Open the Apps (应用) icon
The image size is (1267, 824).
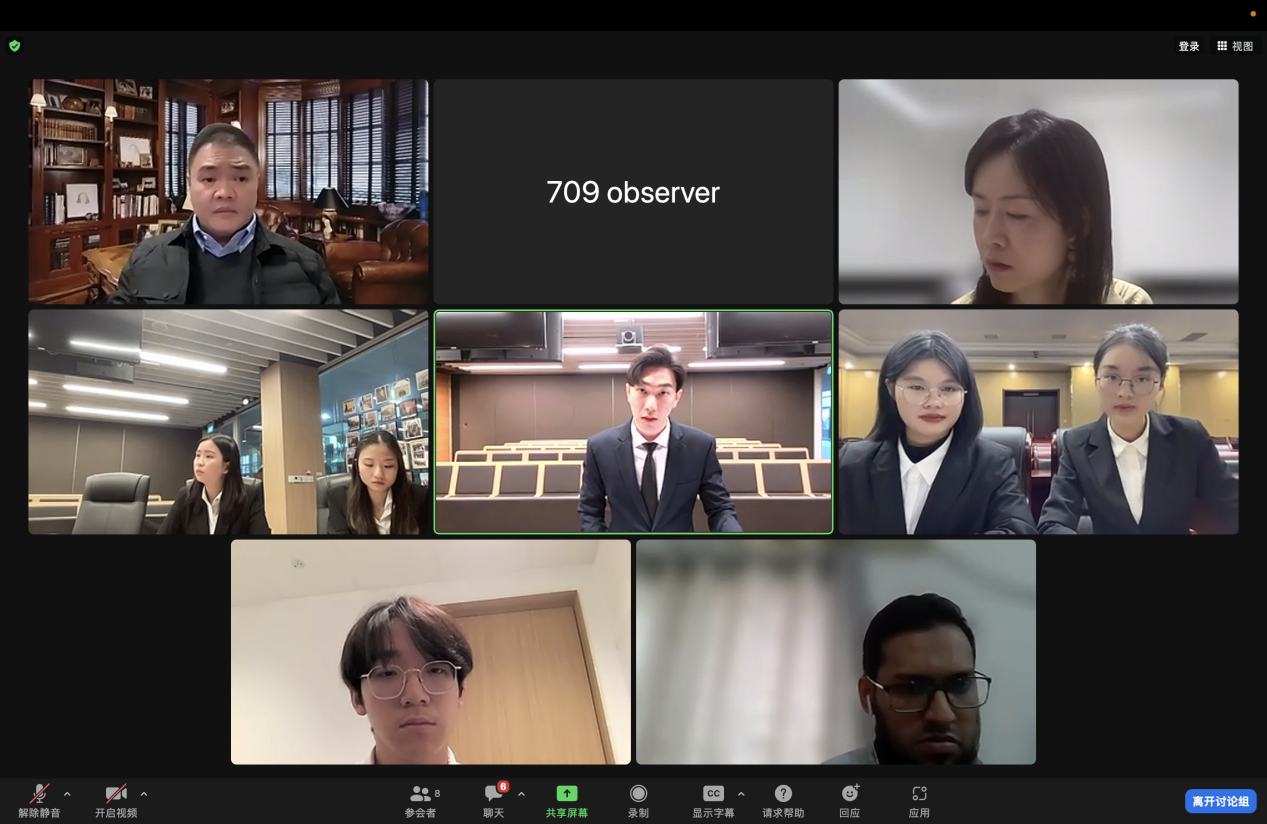pos(919,794)
